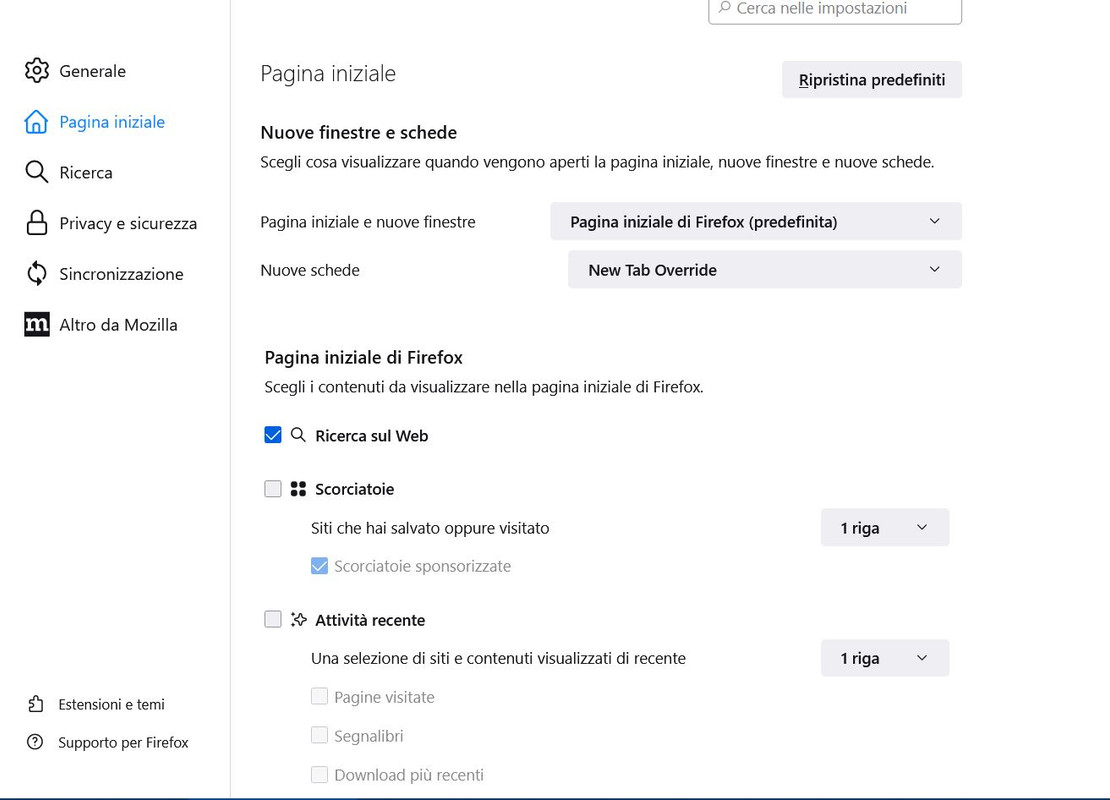The height and width of the screenshot is (800, 1110).
Task: Check the Pagine visitate checkbox
Action: [x=319, y=697]
